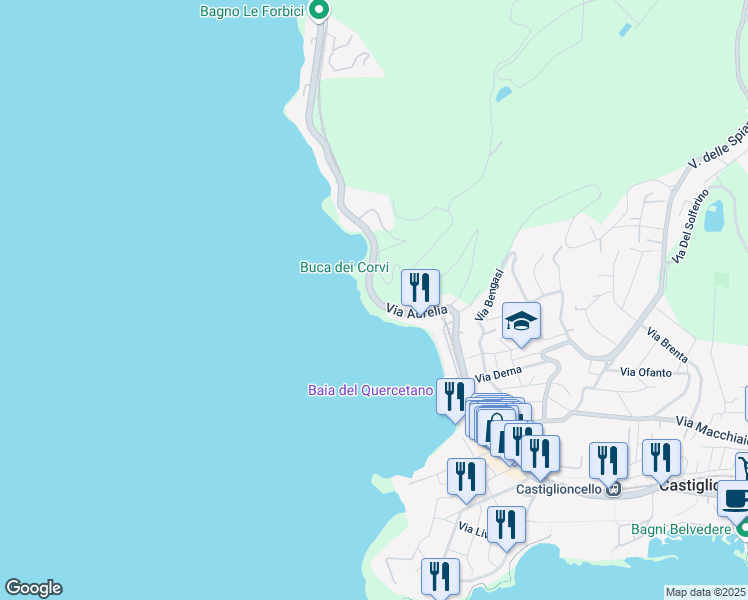Open the restaurant marker on Via Aurelia
Viewport: 748px width, 600px height.
click(x=420, y=290)
